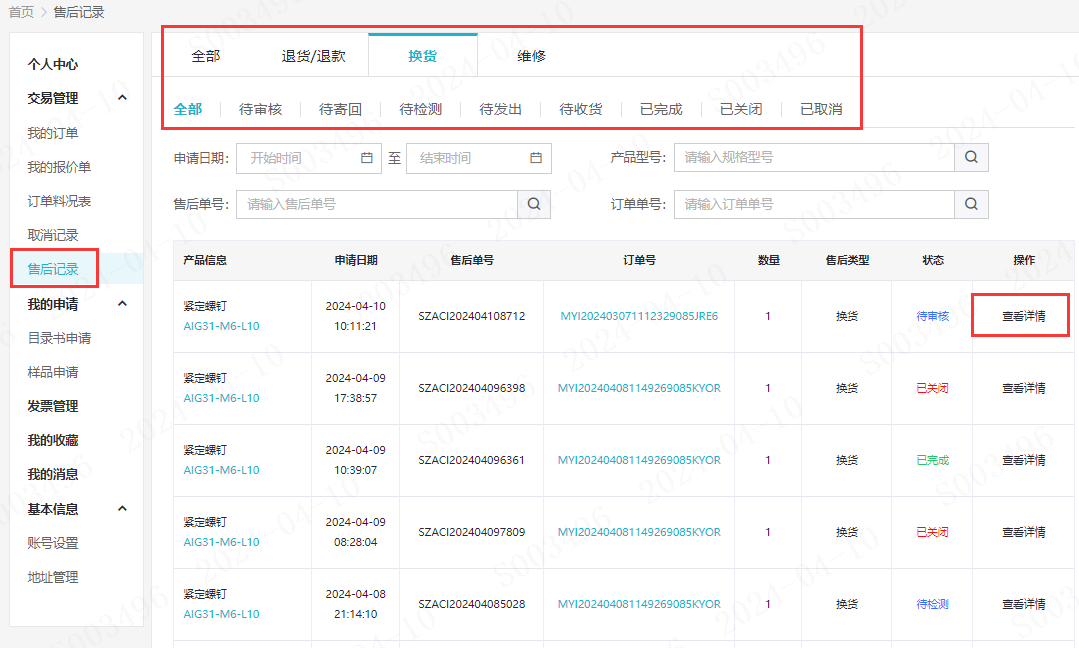Click the 请输入售后单号 input field
The image size is (1079, 648).
tap(376, 204)
